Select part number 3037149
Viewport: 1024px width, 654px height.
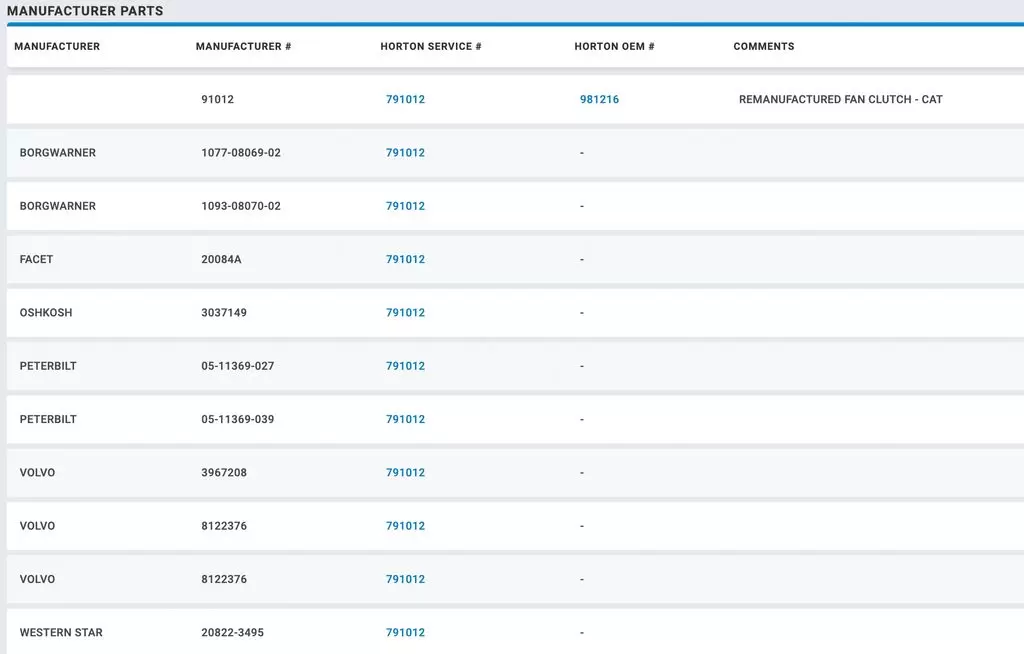pos(224,313)
